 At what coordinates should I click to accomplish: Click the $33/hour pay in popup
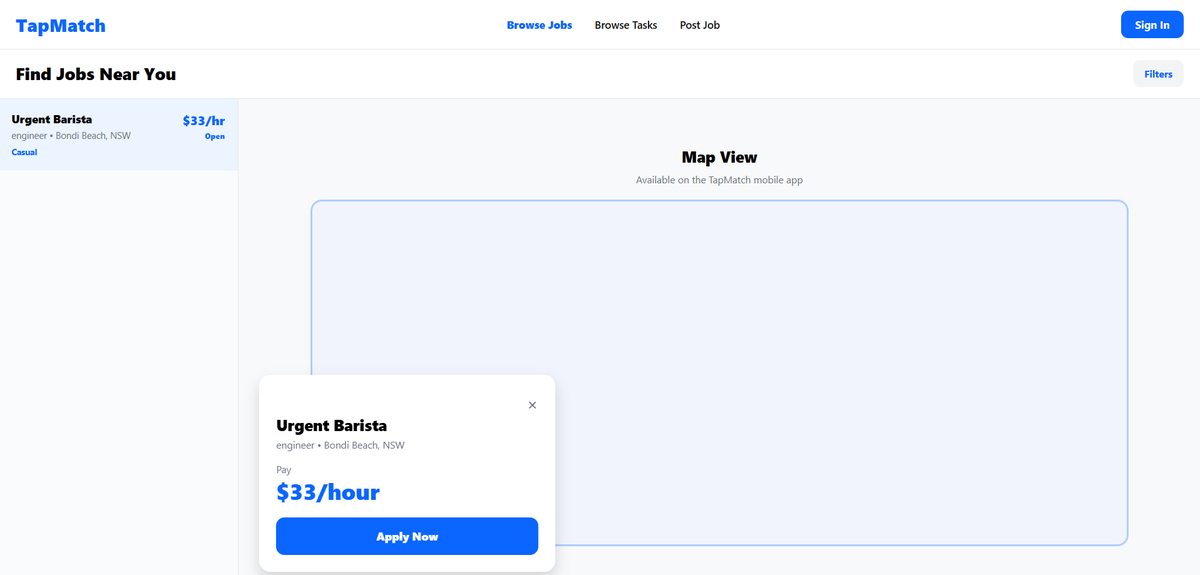pyautogui.click(x=328, y=492)
